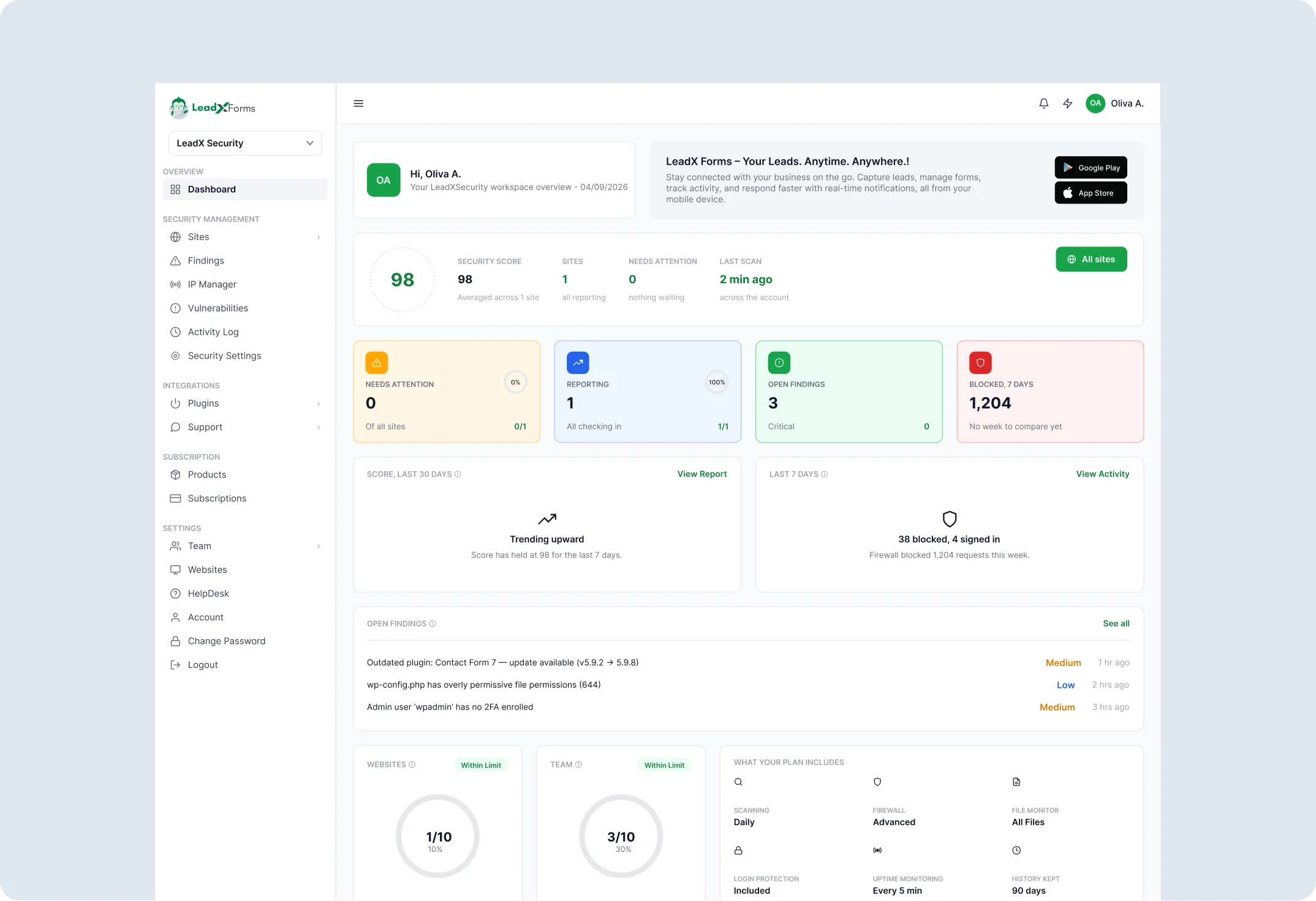Click the Firewall shield icon in plan section
Image resolution: width=1316 pixels, height=901 pixels.
[877, 782]
